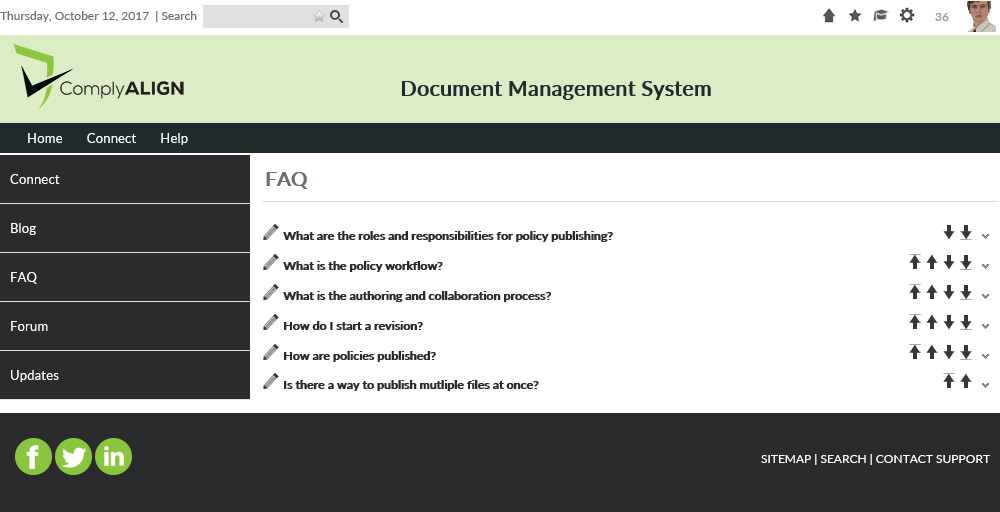1000x512 pixels.
Task: Move 'policy workflow' question up one
Action: click(x=932, y=262)
